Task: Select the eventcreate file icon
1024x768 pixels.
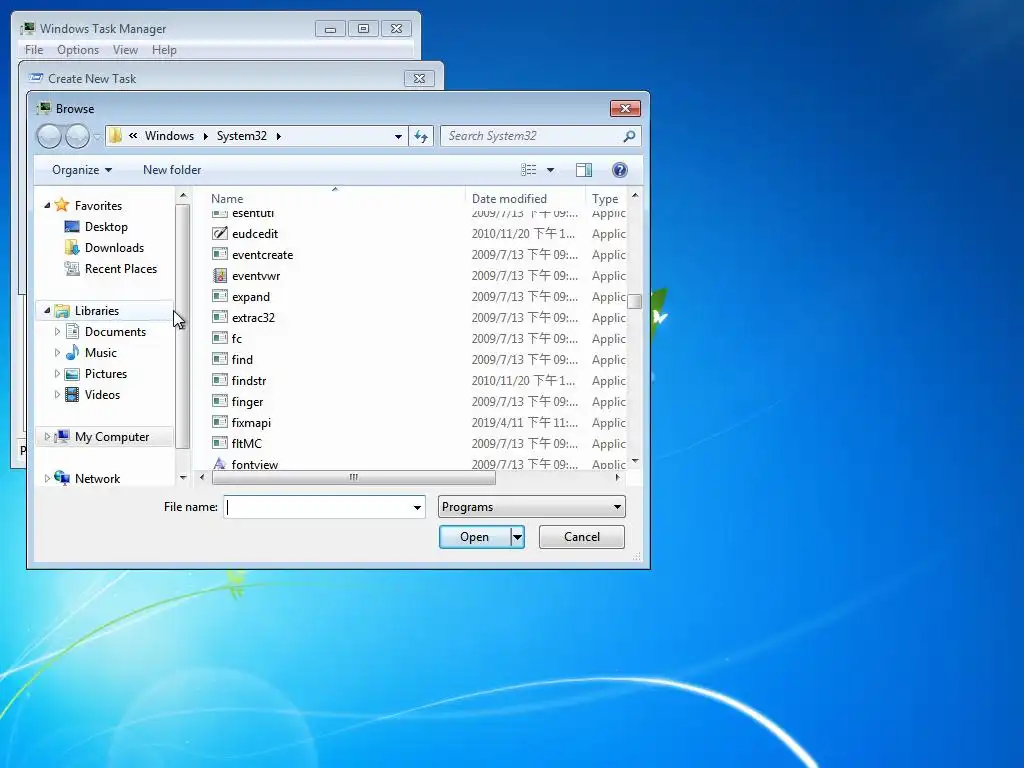Action: (220, 254)
